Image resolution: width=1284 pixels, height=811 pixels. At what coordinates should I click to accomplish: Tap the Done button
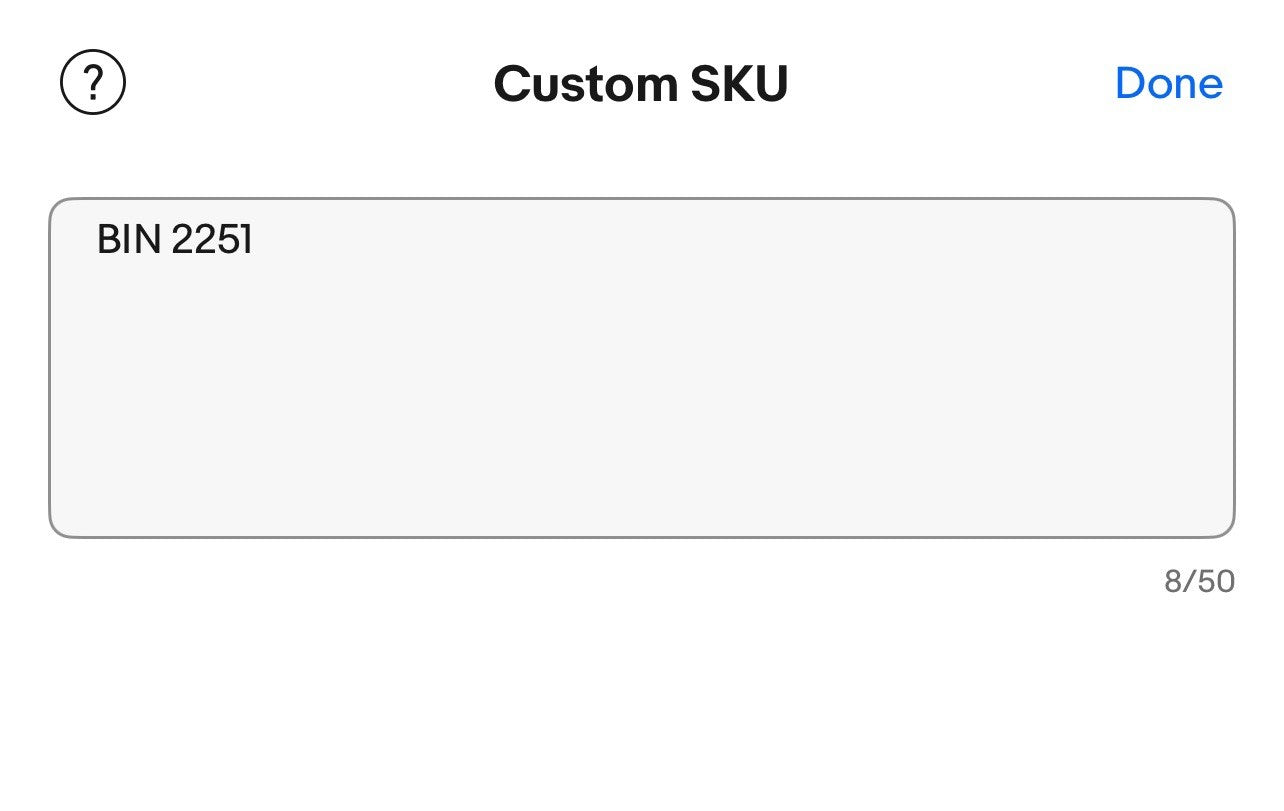[1168, 83]
